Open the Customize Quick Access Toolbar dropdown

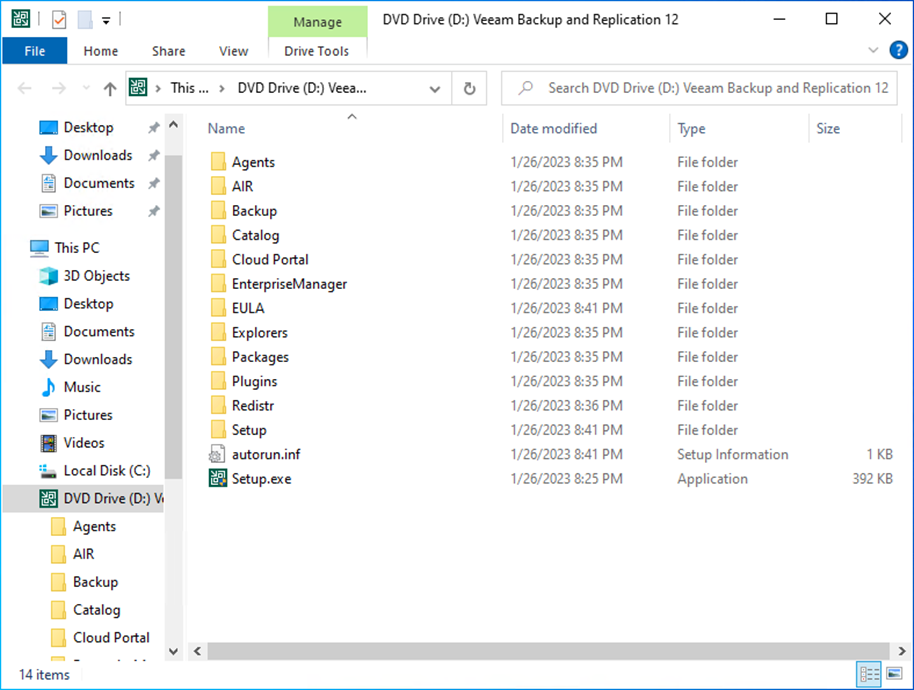coord(106,20)
